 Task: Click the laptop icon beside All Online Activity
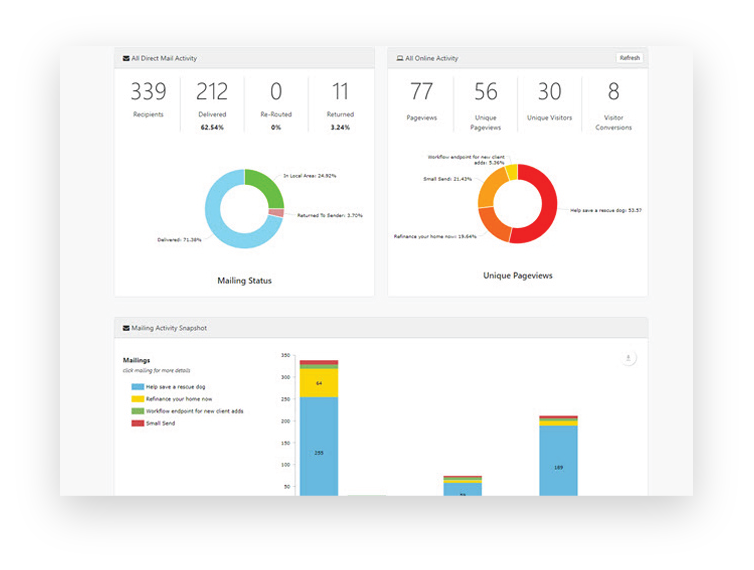point(400,58)
